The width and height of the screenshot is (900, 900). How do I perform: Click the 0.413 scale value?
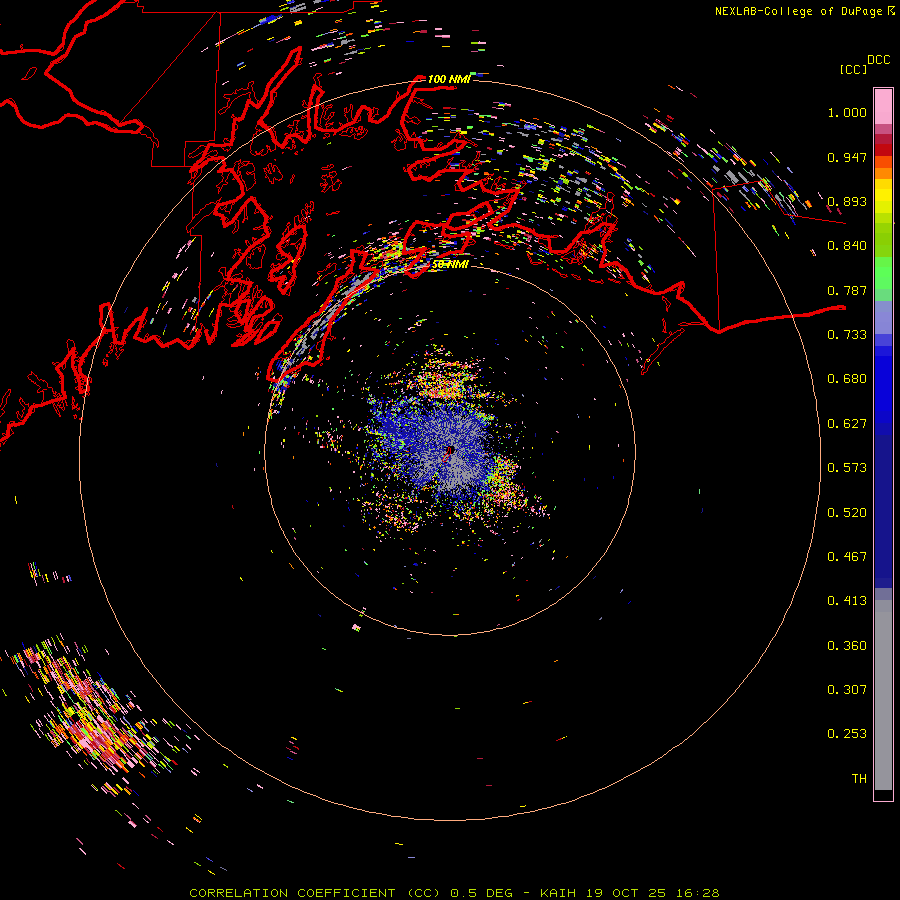[x=847, y=601]
